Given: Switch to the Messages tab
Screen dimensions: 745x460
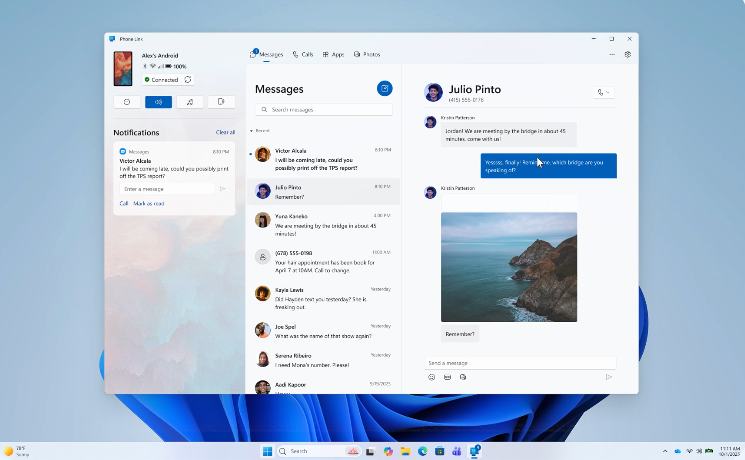Looking at the screenshot, I should click(x=267, y=55).
